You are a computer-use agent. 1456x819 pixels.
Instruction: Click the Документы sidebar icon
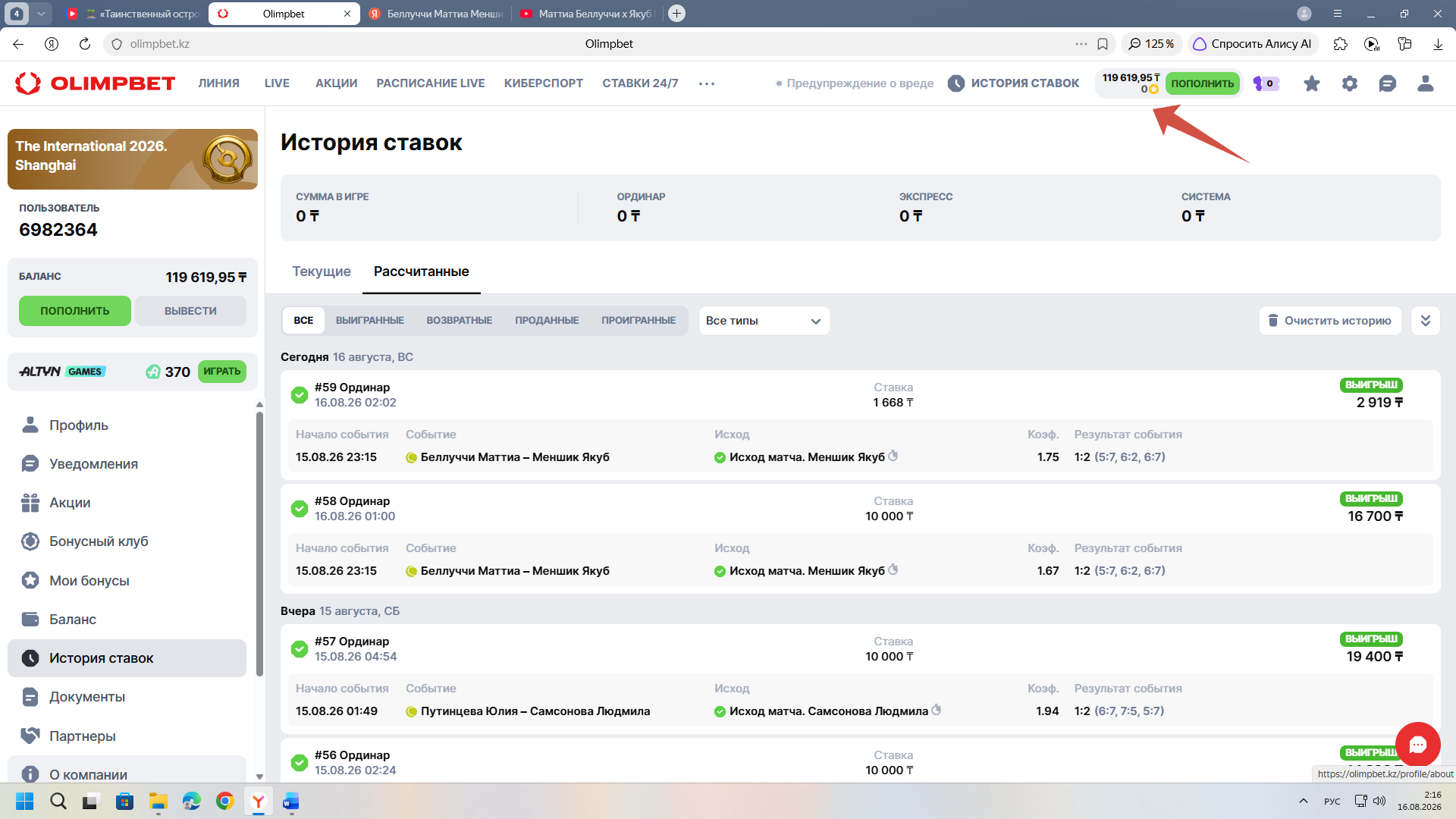(30, 696)
